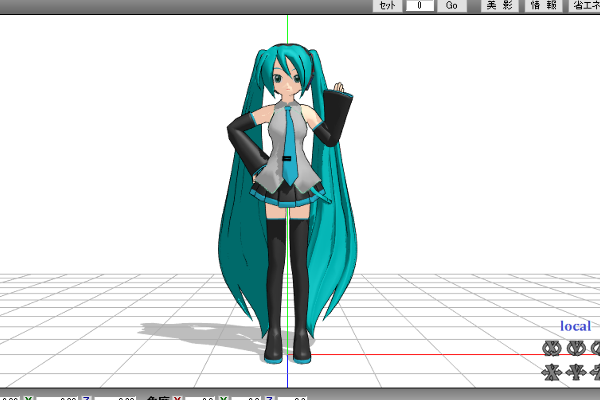This screenshot has width=600, height=400.
Task: Click the X-axis move icon
Action: coord(552,372)
